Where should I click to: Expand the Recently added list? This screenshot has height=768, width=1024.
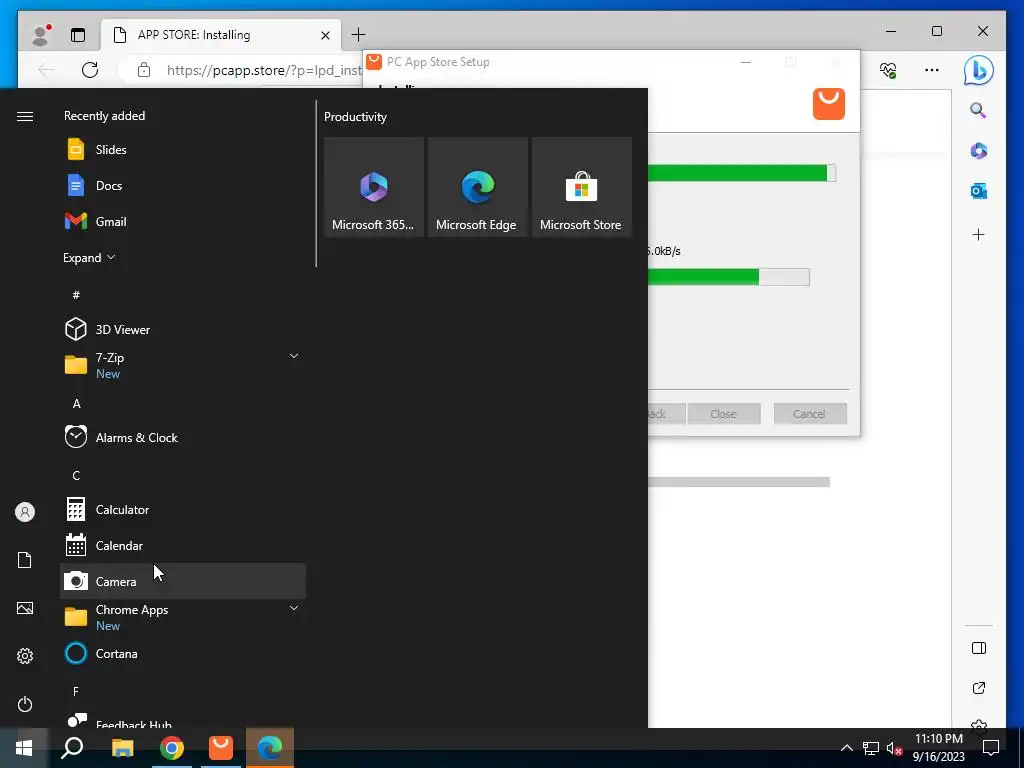pos(89,258)
